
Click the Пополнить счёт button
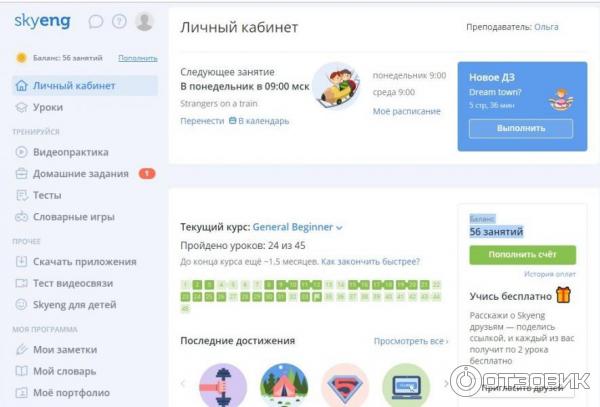click(520, 254)
